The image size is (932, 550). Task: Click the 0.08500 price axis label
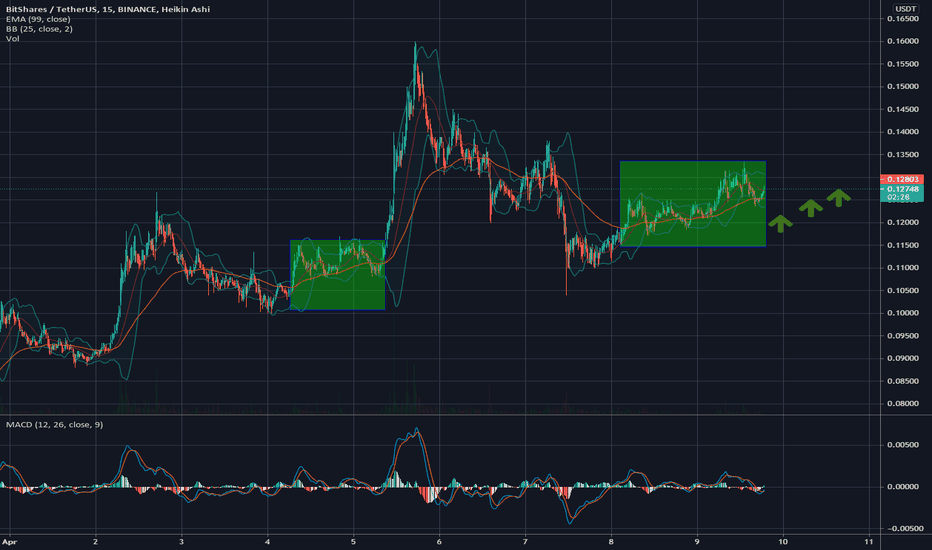point(902,381)
